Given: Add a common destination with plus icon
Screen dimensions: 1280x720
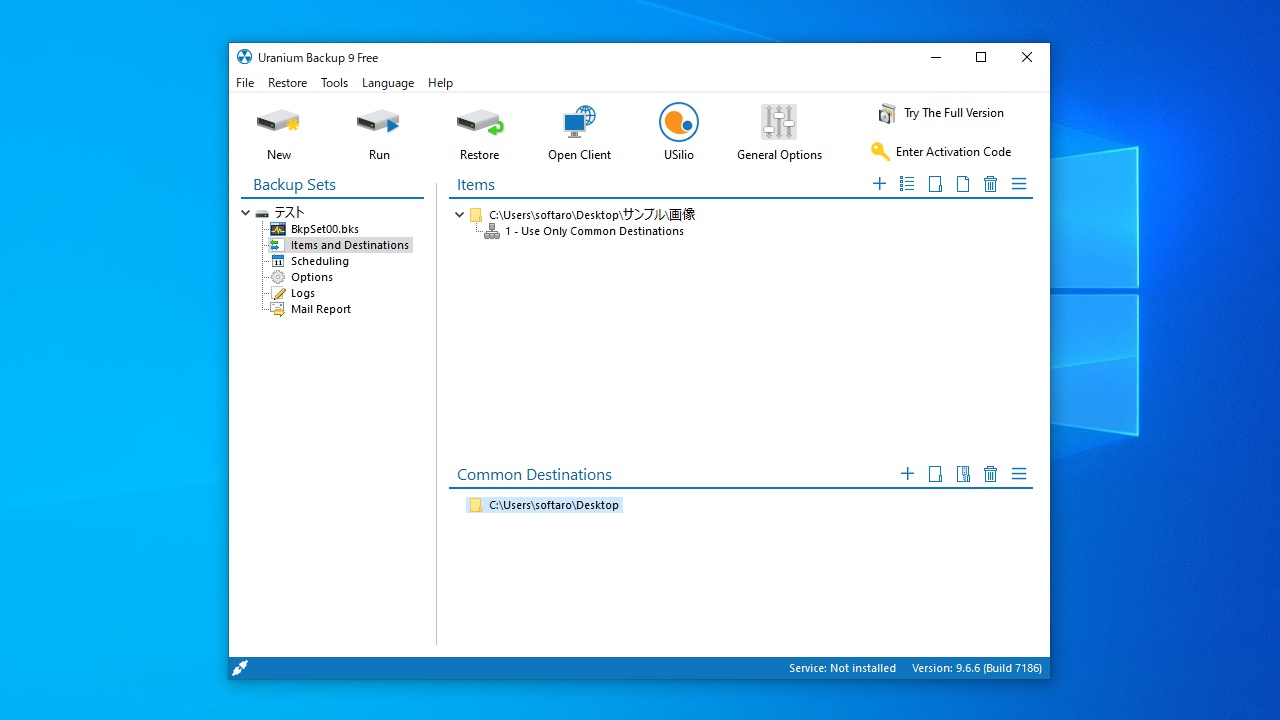Looking at the screenshot, I should [x=907, y=474].
